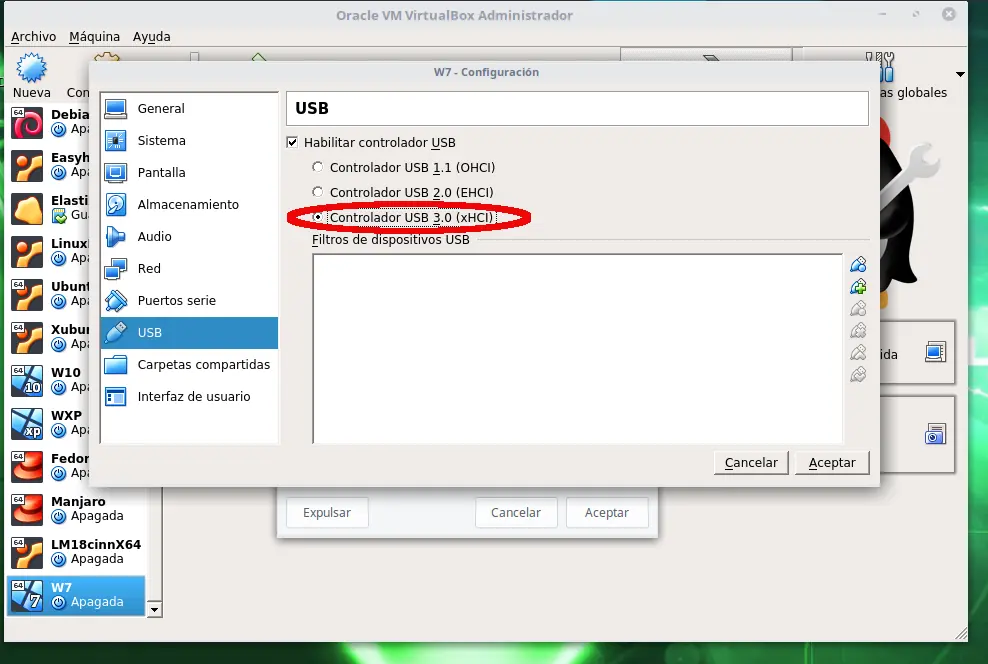Screen dimensions: 988x664
Task: Open the Máquina menu
Action: pyautogui.click(x=95, y=37)
